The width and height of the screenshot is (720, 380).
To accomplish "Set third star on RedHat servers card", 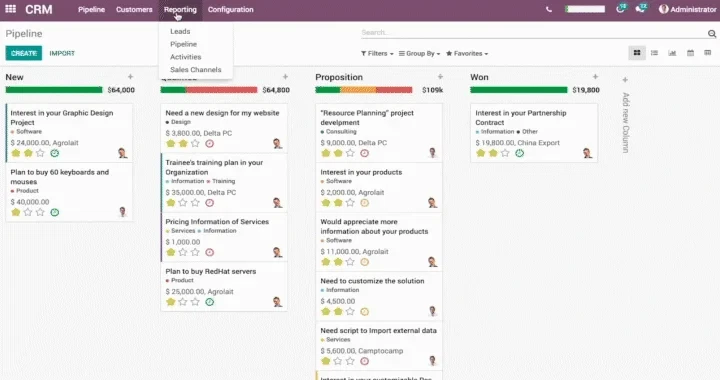I will coord(195,302).
